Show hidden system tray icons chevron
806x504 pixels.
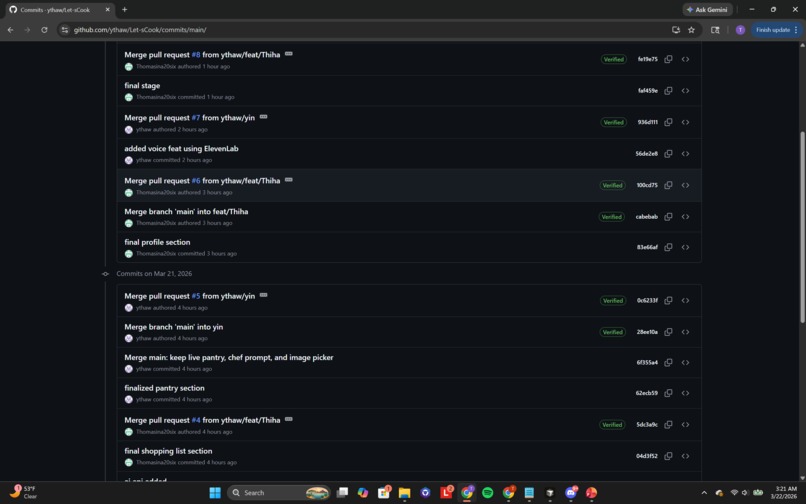coord(704,493)
